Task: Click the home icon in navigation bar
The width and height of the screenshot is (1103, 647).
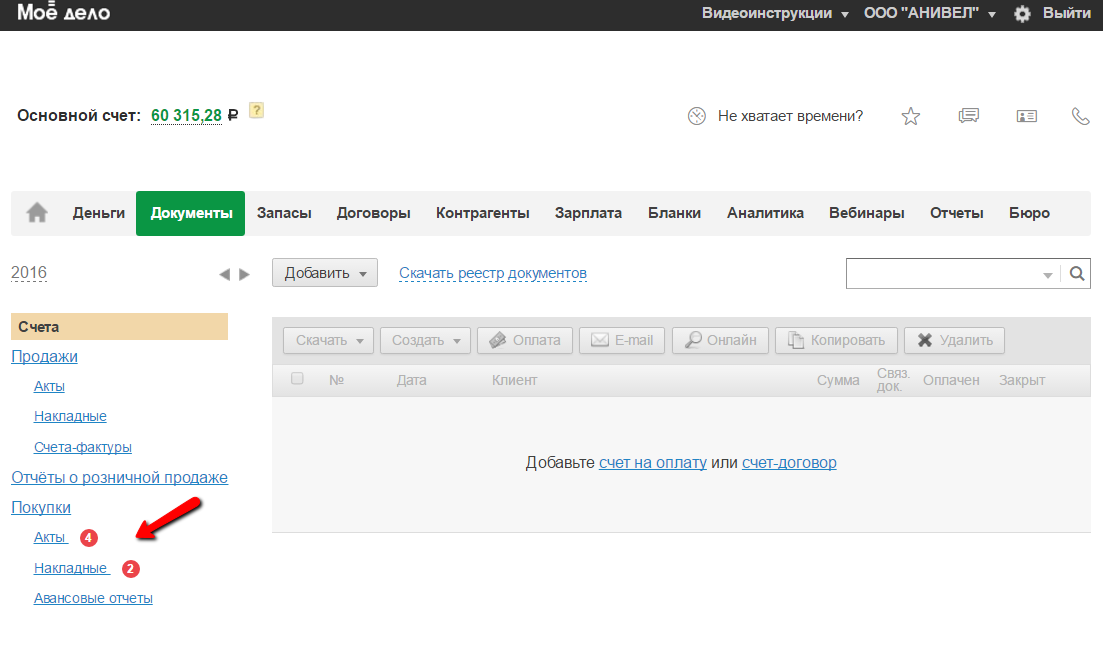Action: click(x=37, y=213)
